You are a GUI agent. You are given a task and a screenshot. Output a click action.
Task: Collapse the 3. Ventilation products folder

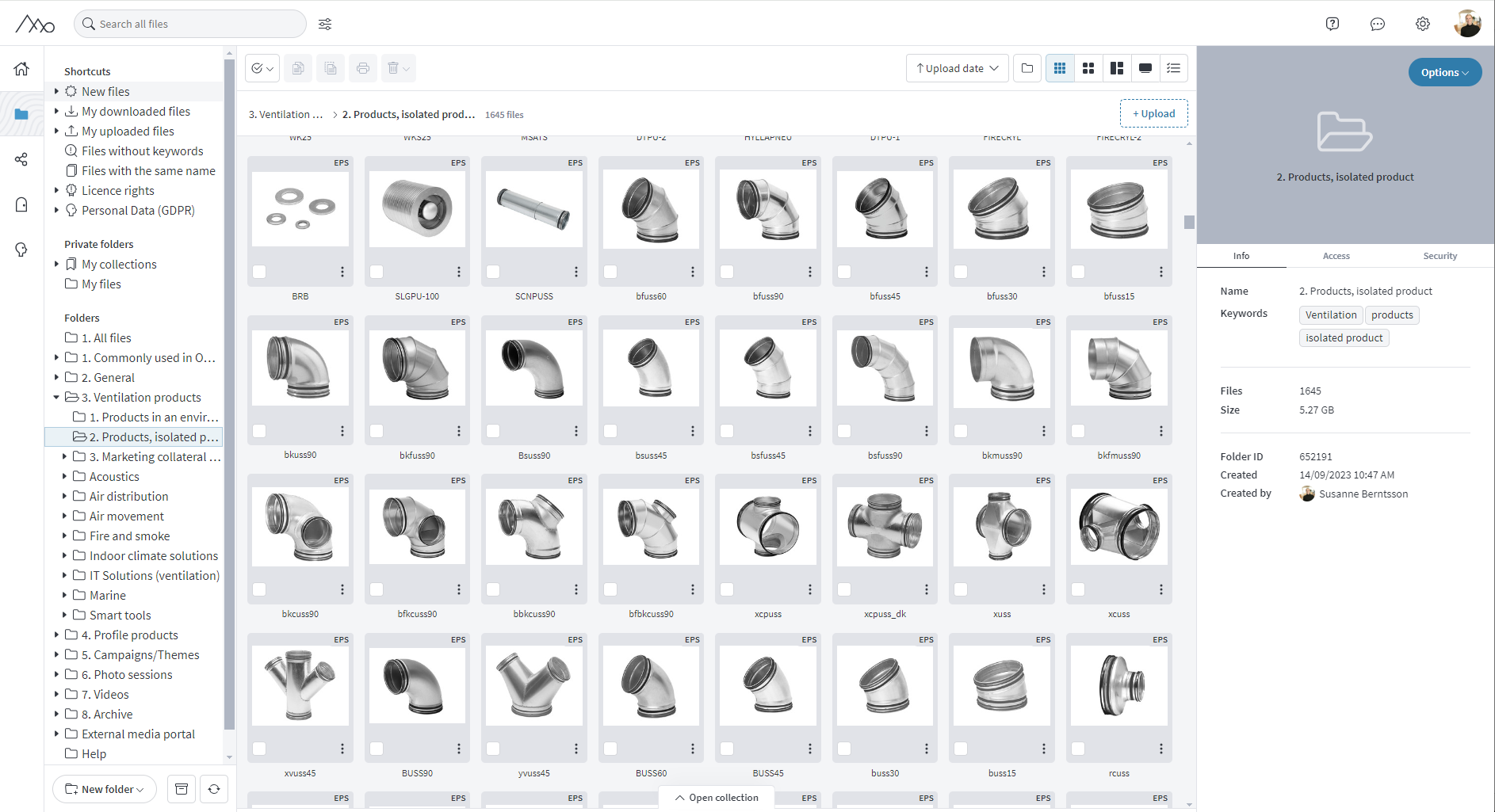click(x=56, y=398)
